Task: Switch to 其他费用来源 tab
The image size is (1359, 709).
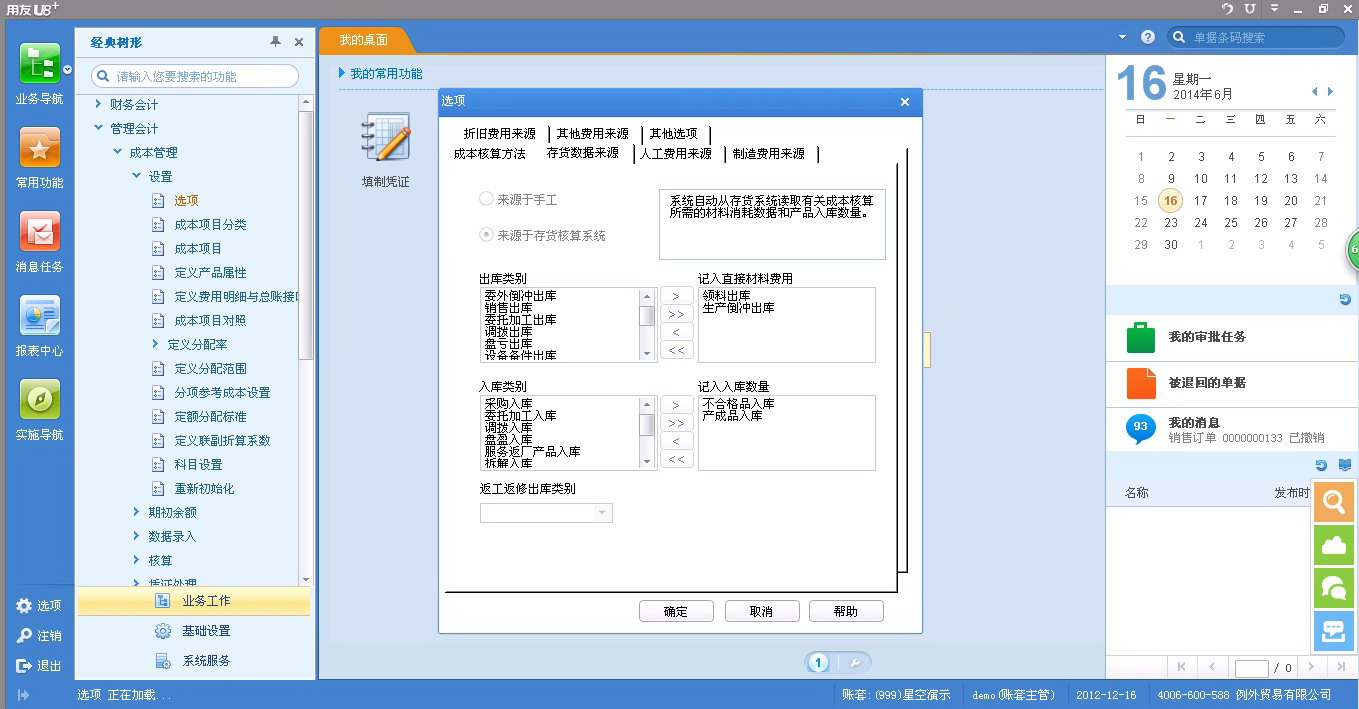Action: click(x=593, y=134)
